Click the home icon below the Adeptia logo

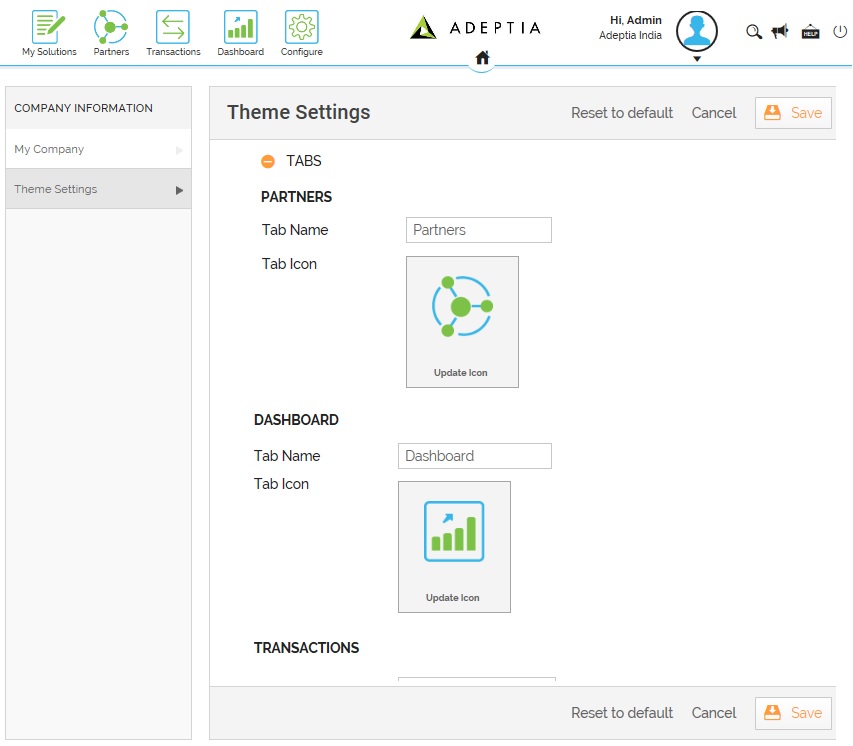(x=482, y=58)
